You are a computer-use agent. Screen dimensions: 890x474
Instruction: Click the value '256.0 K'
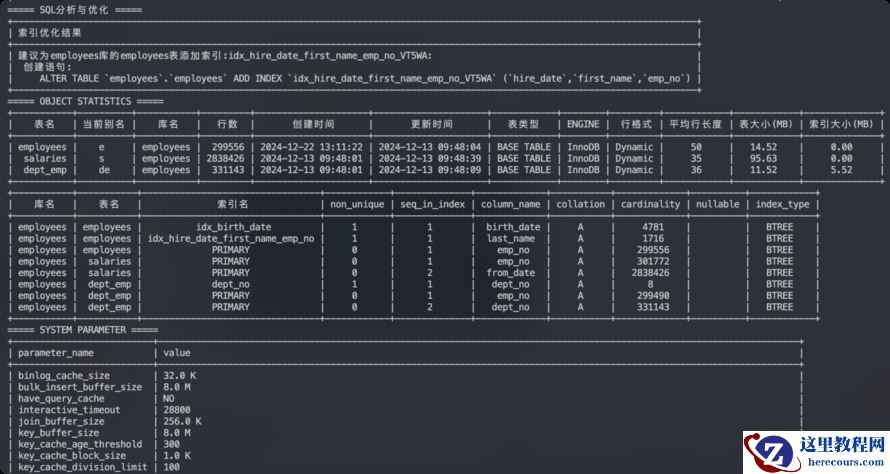click(x=182, y=421)
